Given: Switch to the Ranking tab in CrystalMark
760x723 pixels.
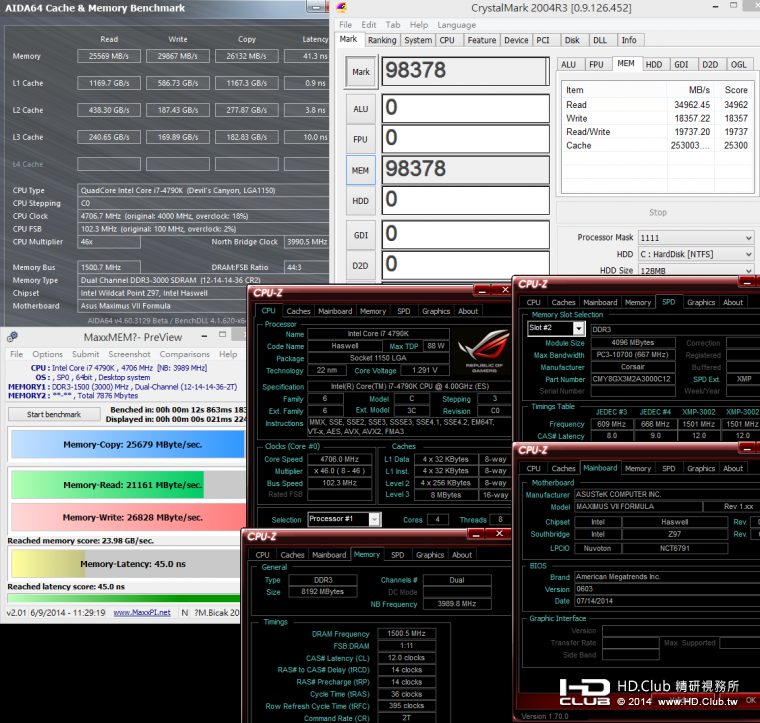Looking at the screenshot, I should [x=381, y=40].
